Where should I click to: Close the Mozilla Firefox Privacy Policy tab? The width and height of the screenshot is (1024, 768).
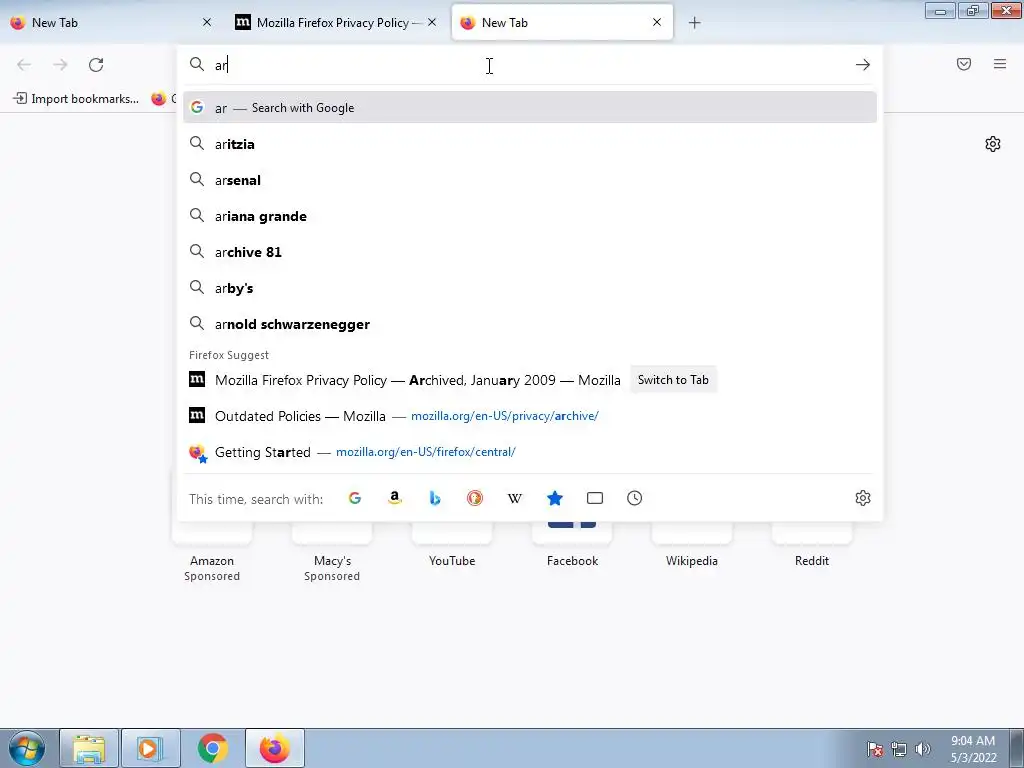coord(432,22)
